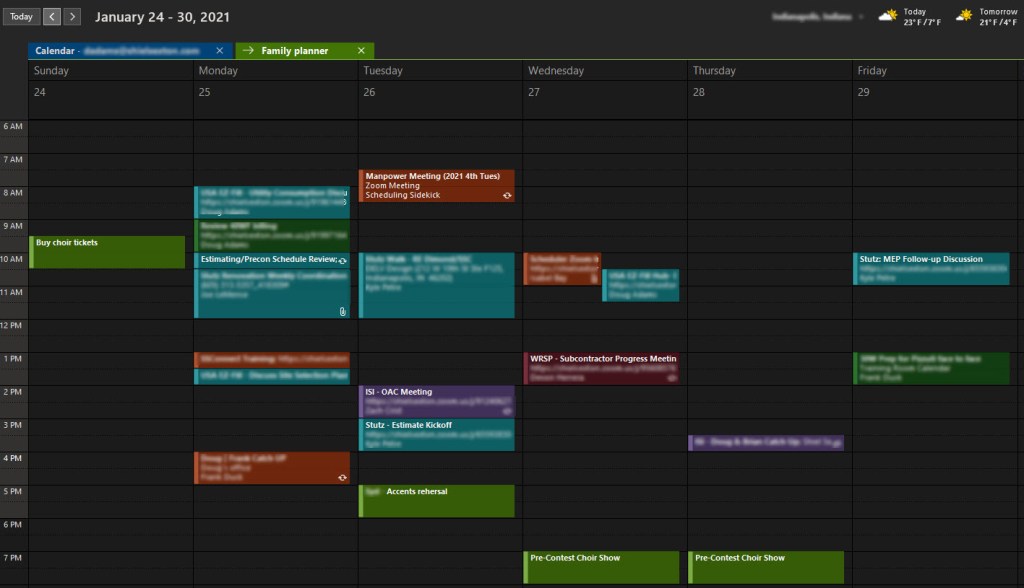Select Stutz: MEP Follow-up Discussion on Friday
Image resolution: width=1024 pixels, height=588 pixels.
(931, 268)
